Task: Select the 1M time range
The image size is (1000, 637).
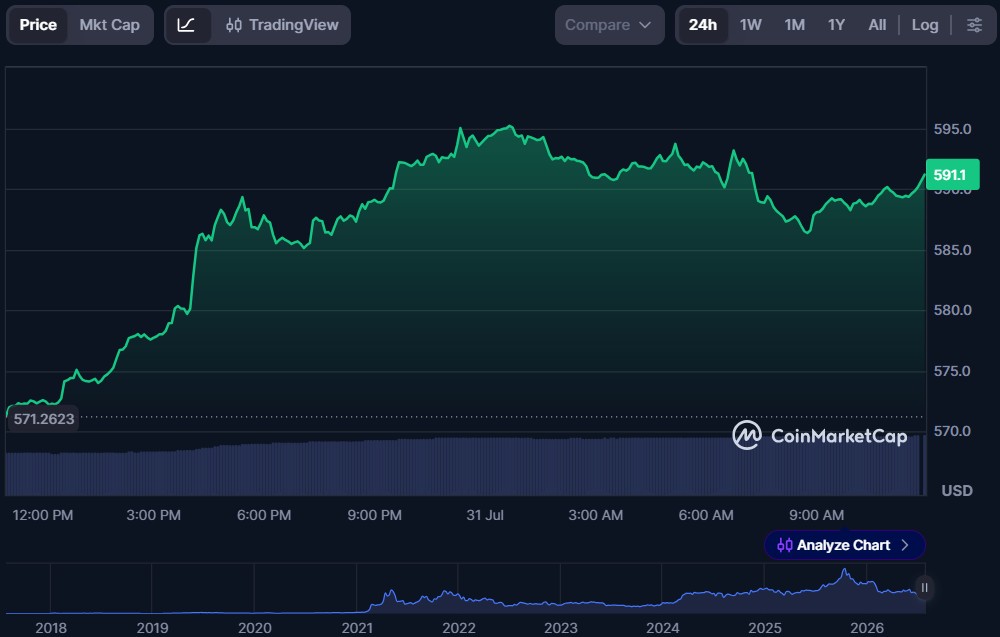Action: click(795, 25)
